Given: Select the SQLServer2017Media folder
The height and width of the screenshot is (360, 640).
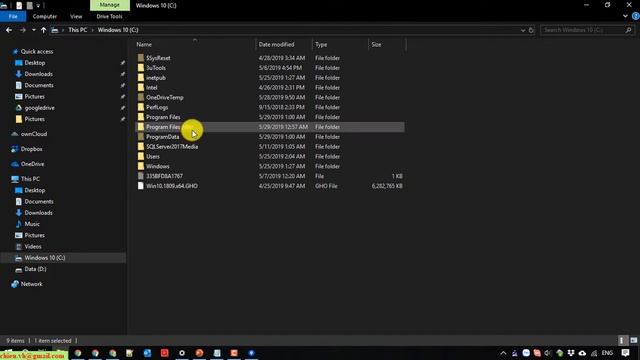Looking at the screenshot, I should point(172,147).
